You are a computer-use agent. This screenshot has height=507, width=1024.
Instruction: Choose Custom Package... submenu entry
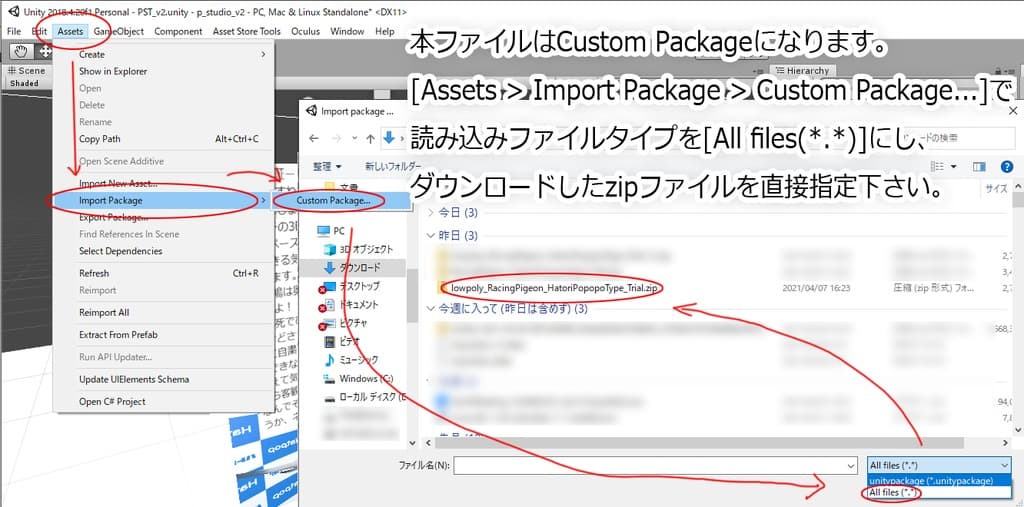point(342,201)
